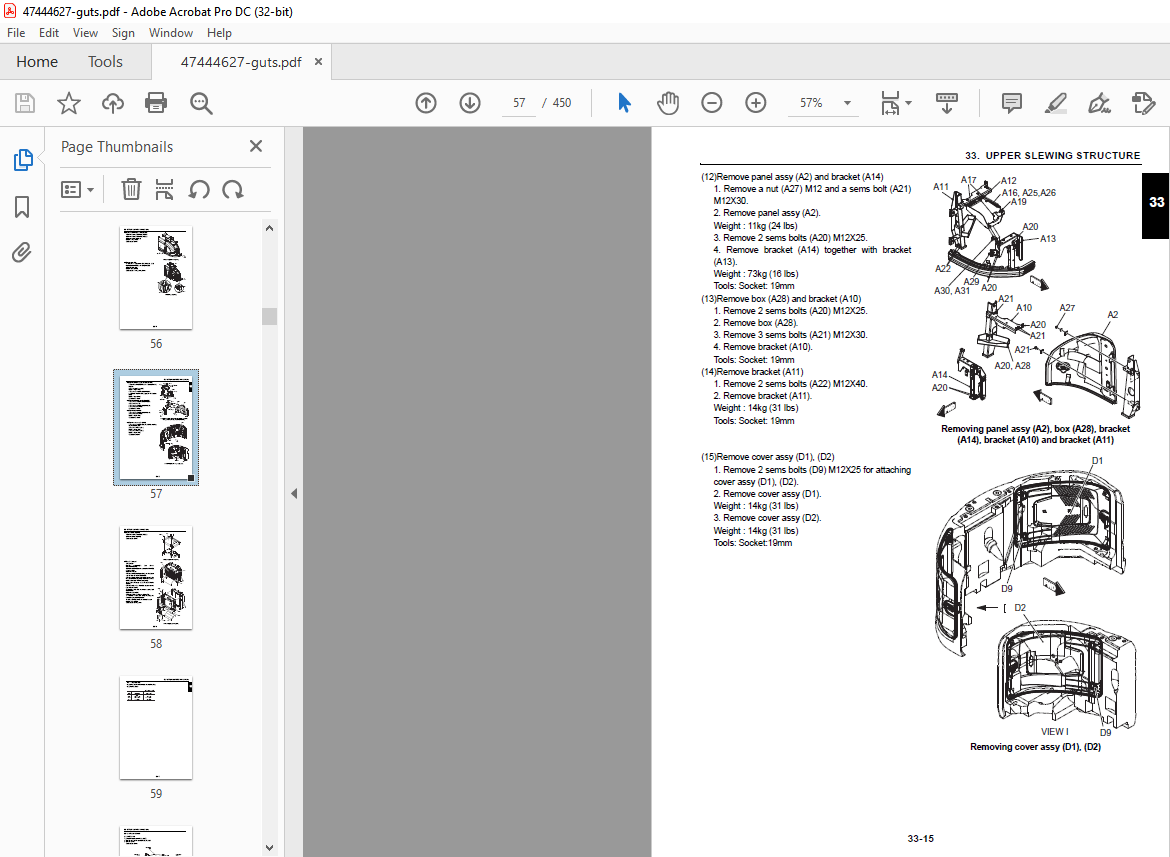Image resolution: width=1170 pixels, height=857 pixels.
Task: Switch to the Tools tab
Action: (x=105, y=62)
